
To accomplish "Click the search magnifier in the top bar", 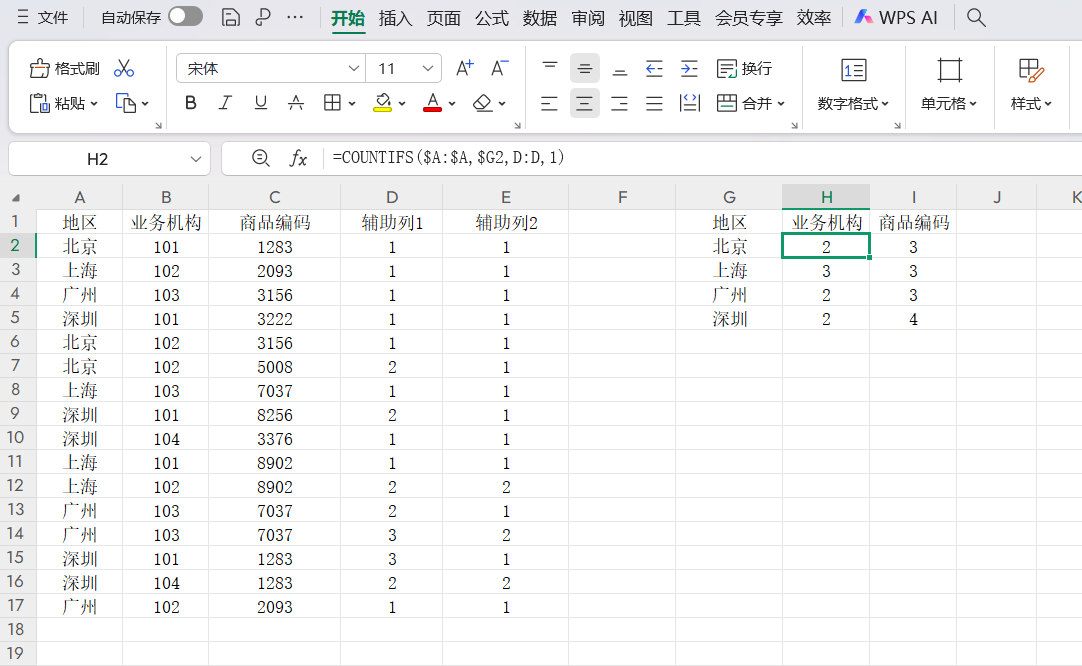I will pos(975,17).
